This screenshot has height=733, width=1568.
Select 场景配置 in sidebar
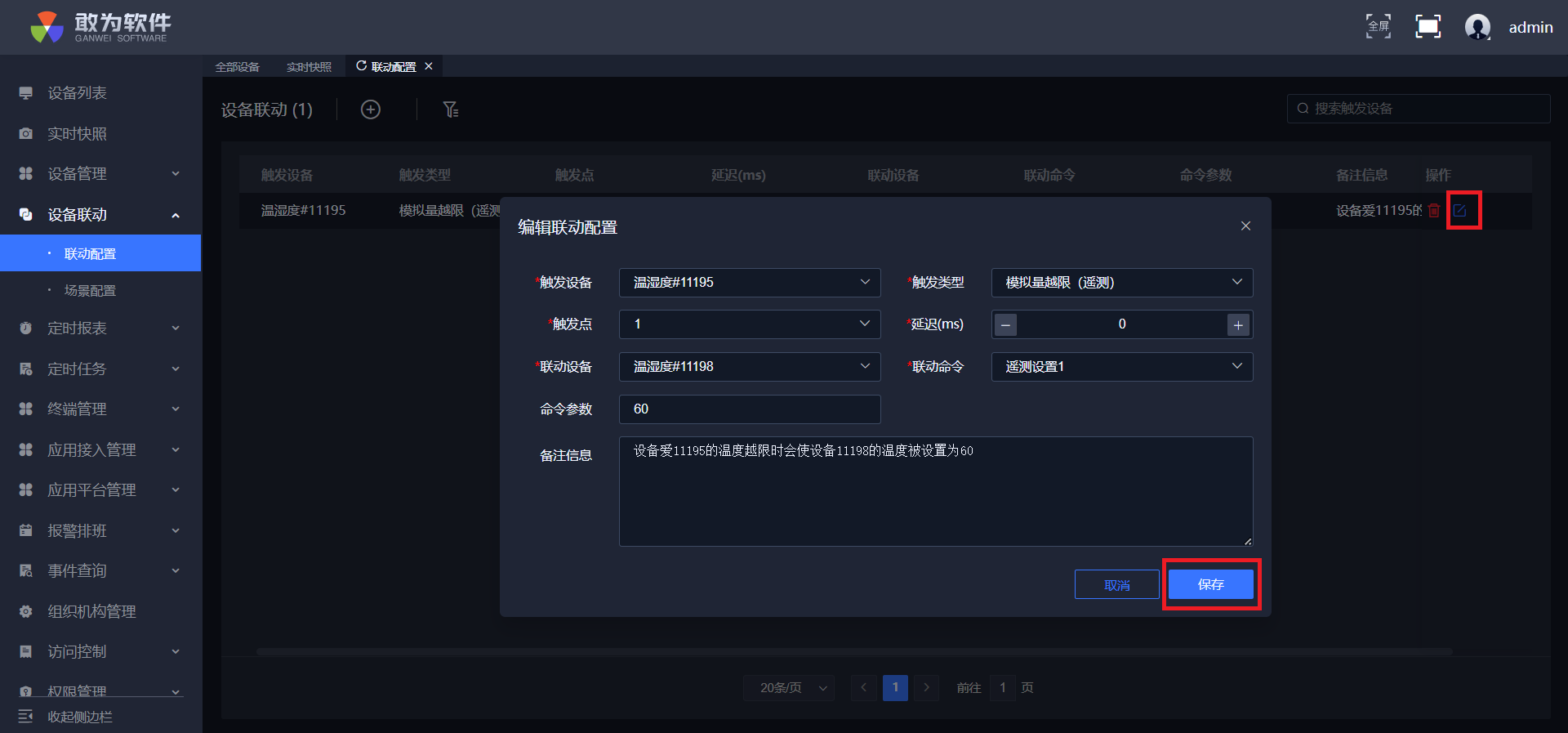[90, 291]
